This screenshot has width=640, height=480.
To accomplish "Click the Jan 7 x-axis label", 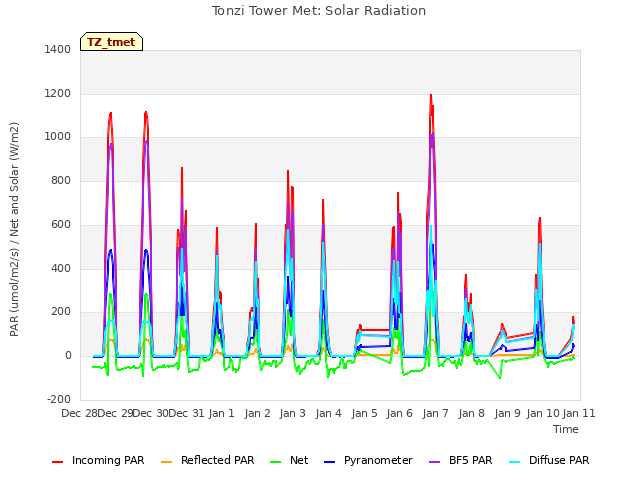I will pyautogui.click(x=436, y=413).
